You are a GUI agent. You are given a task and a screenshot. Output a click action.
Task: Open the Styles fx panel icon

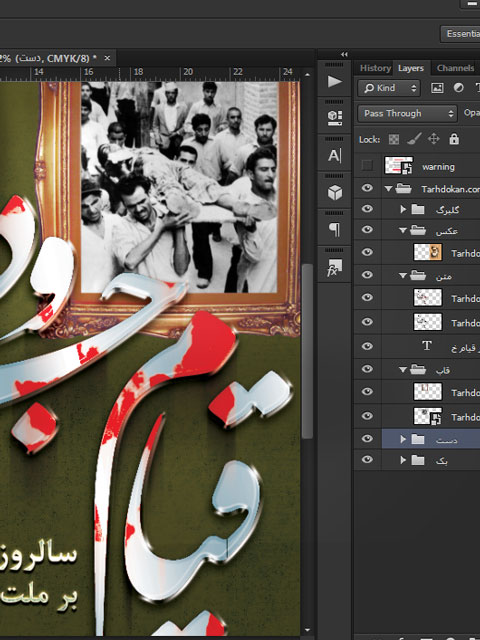coord(334,267)
